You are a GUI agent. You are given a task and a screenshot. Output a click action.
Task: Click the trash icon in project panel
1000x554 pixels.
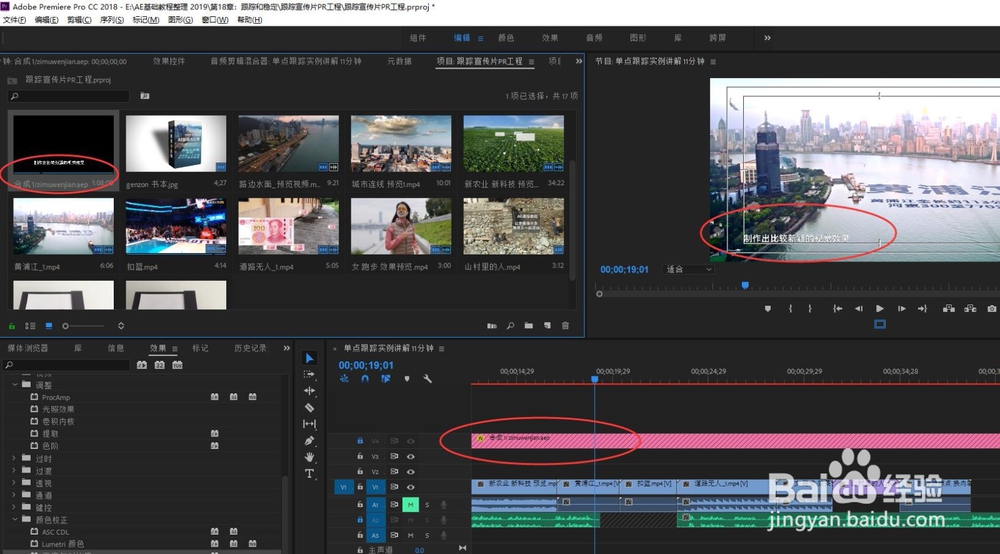pyautogui.click(x=565, y=326)
